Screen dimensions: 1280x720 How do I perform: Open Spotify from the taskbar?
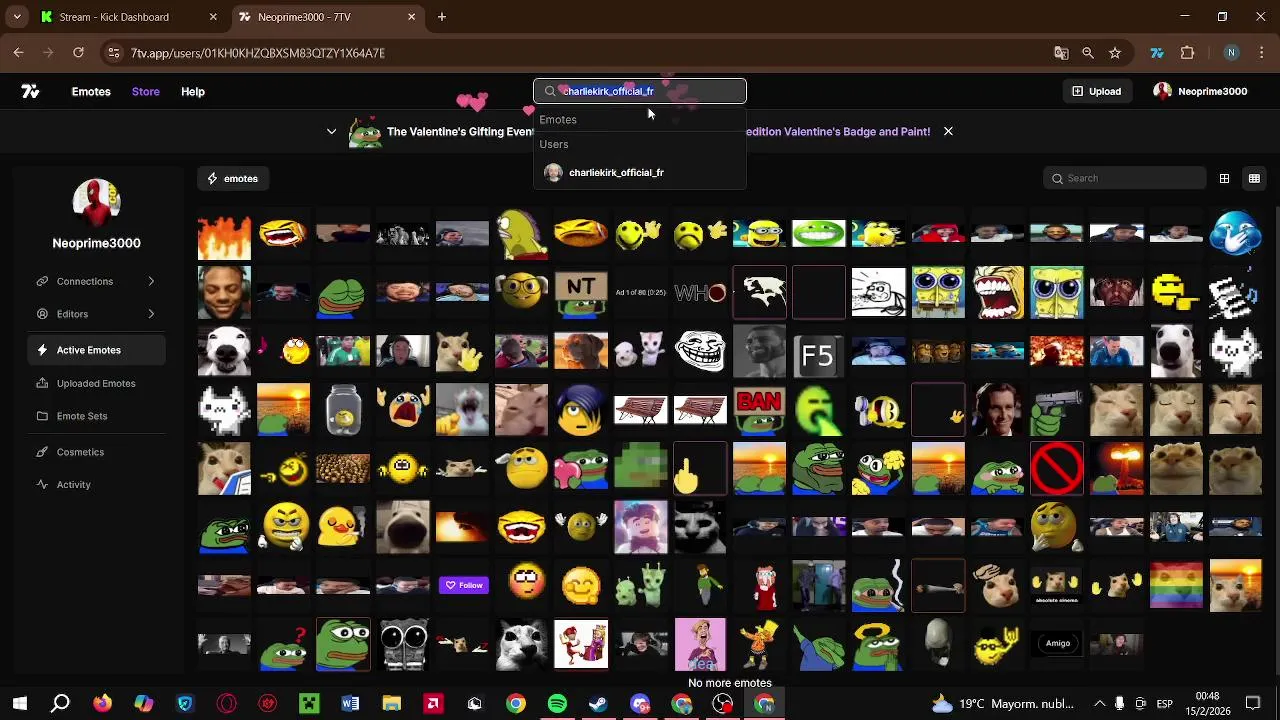click(557, 704)
